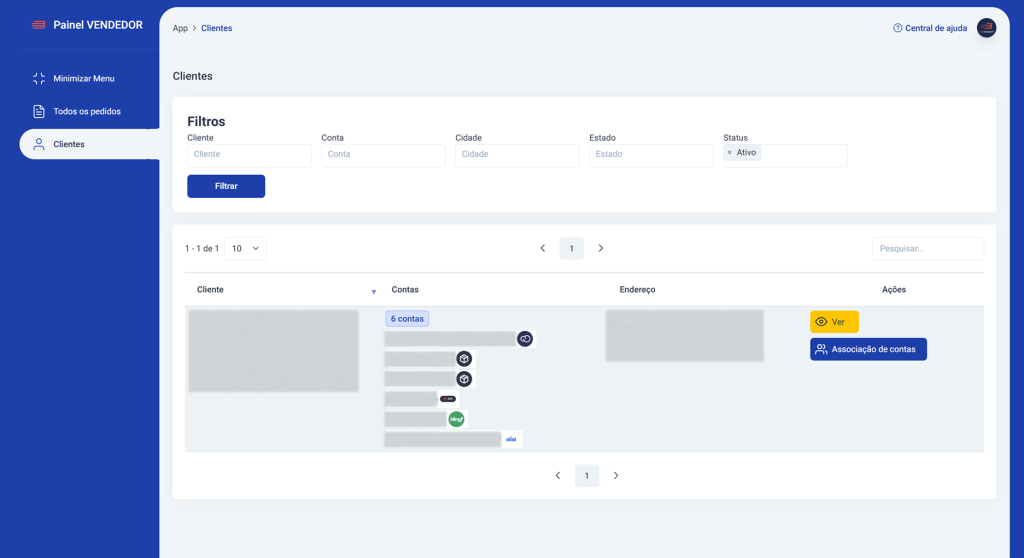Select Clientes in the sidebar menu

pyautogui.click(x=68, y=144)
